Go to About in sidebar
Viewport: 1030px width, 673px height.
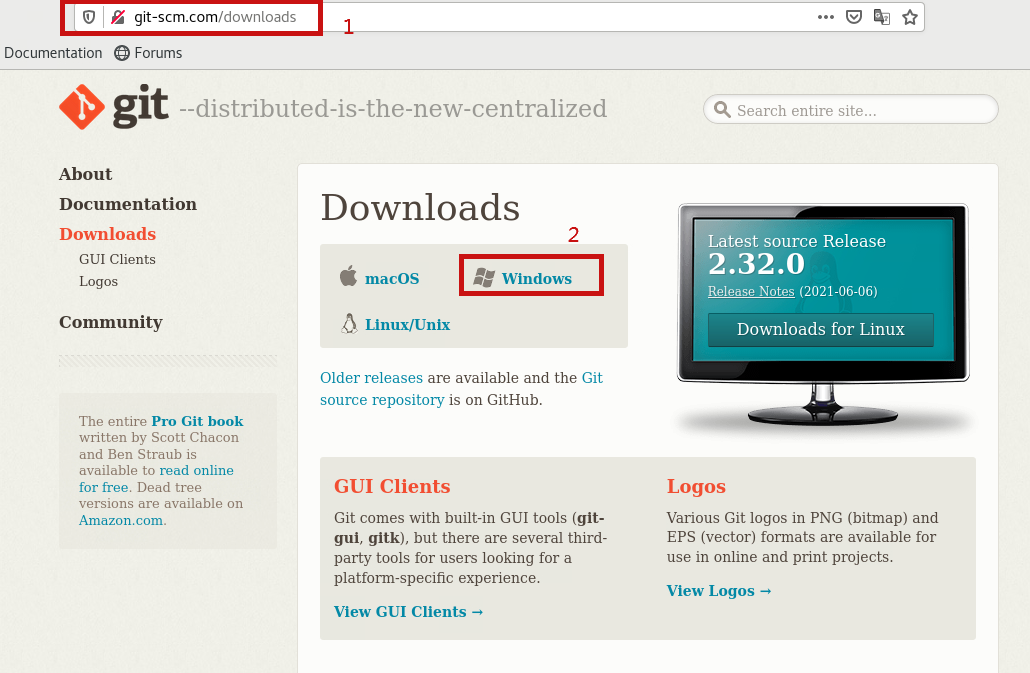(x=85, y=174)
